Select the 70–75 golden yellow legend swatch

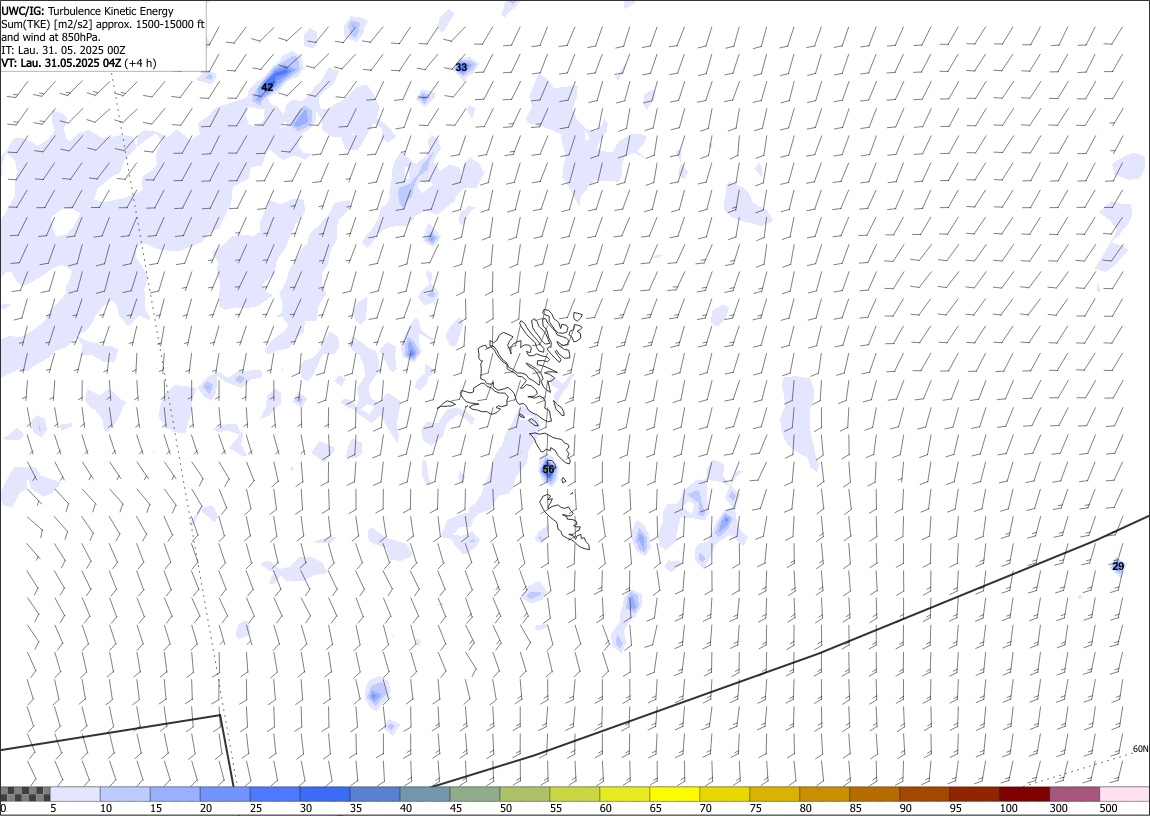[724, 794]
